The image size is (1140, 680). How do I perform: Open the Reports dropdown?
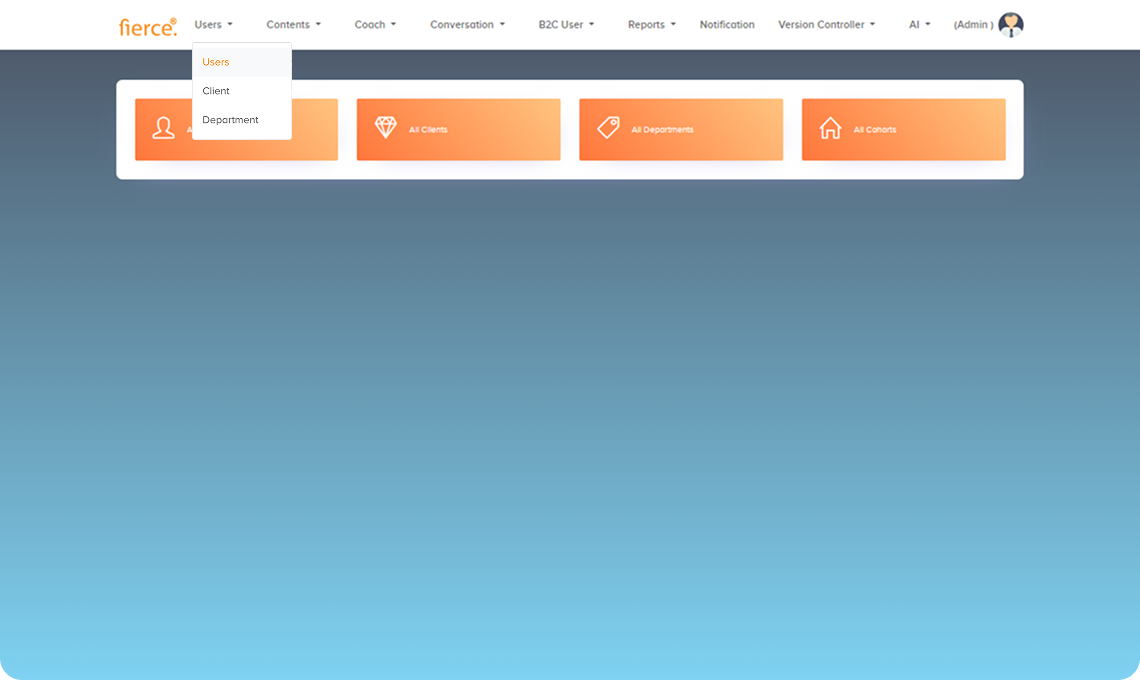coord(651,24)
